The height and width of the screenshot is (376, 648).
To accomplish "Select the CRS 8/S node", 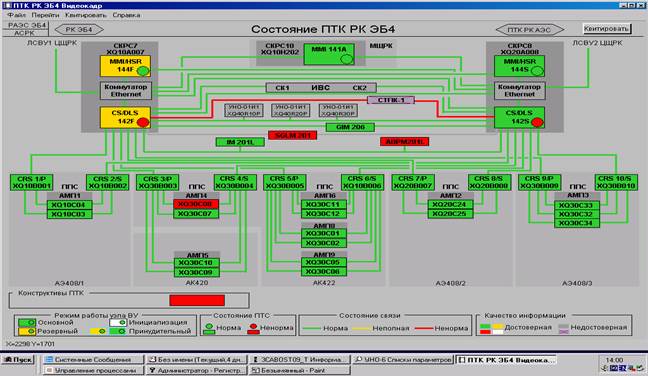I will click(489, 183).
